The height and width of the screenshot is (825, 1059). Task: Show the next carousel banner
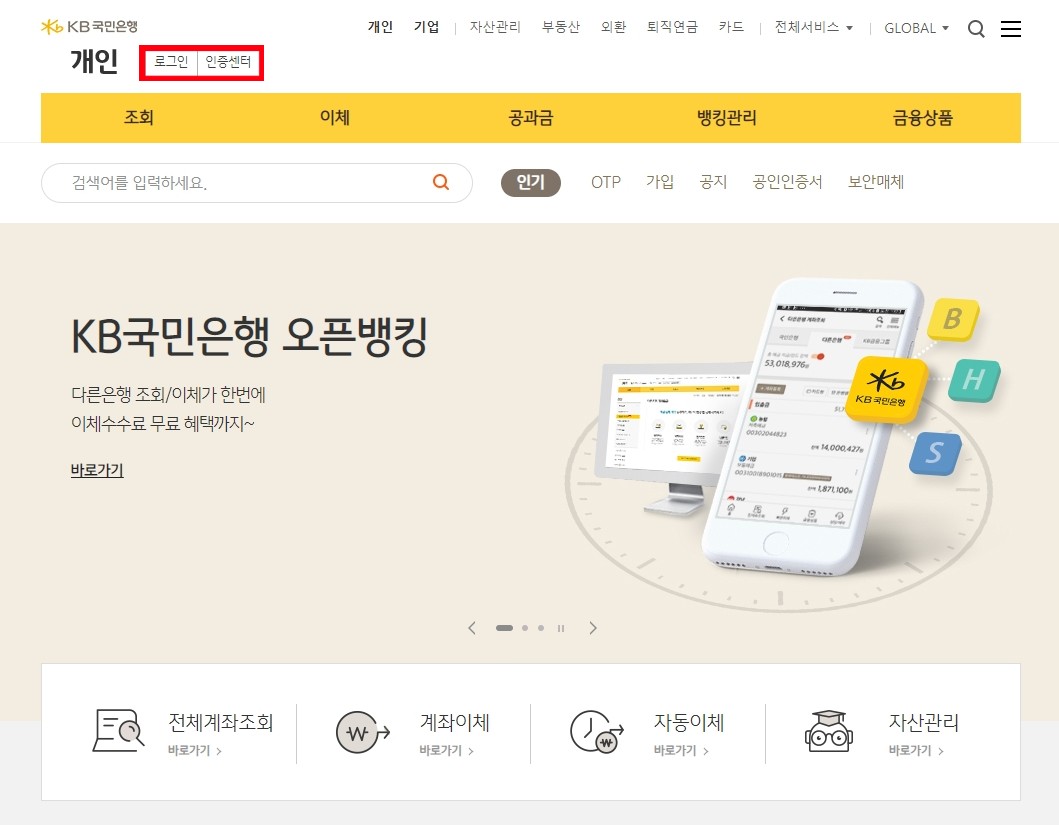592,627
